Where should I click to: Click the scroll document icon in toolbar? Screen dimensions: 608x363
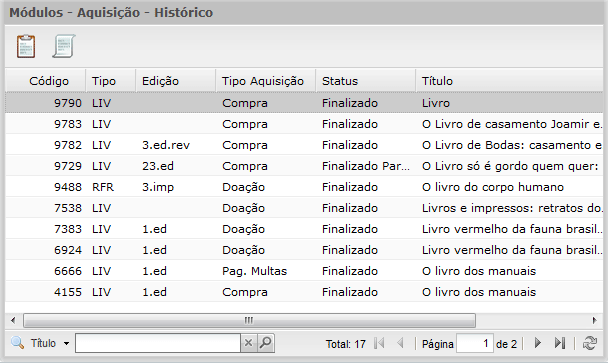64,47
